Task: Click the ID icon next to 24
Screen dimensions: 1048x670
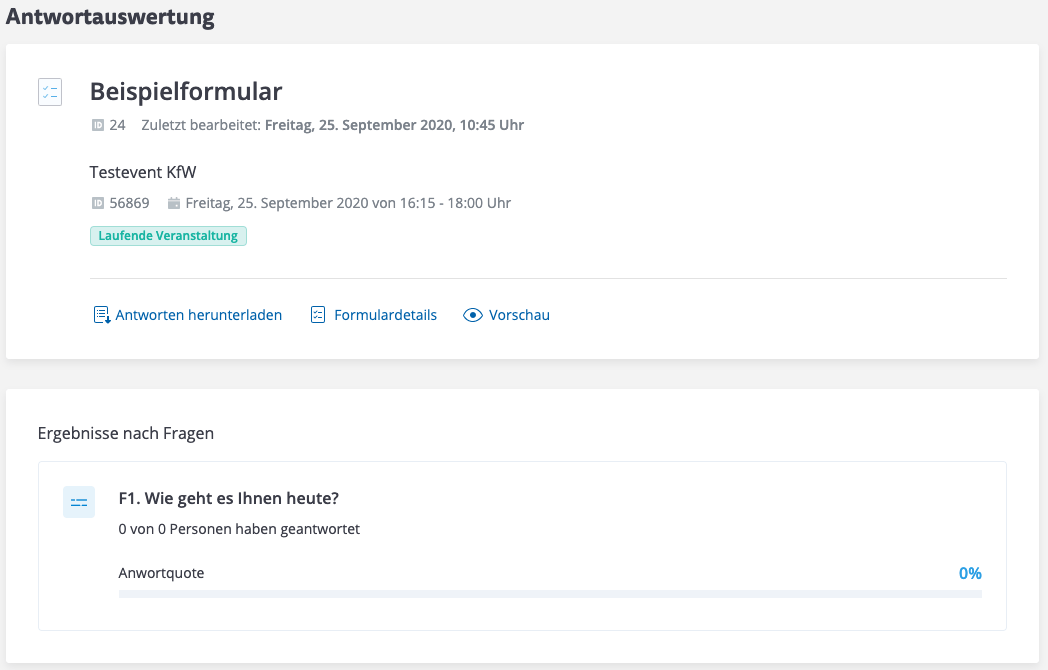Action: tap(98, 126)
